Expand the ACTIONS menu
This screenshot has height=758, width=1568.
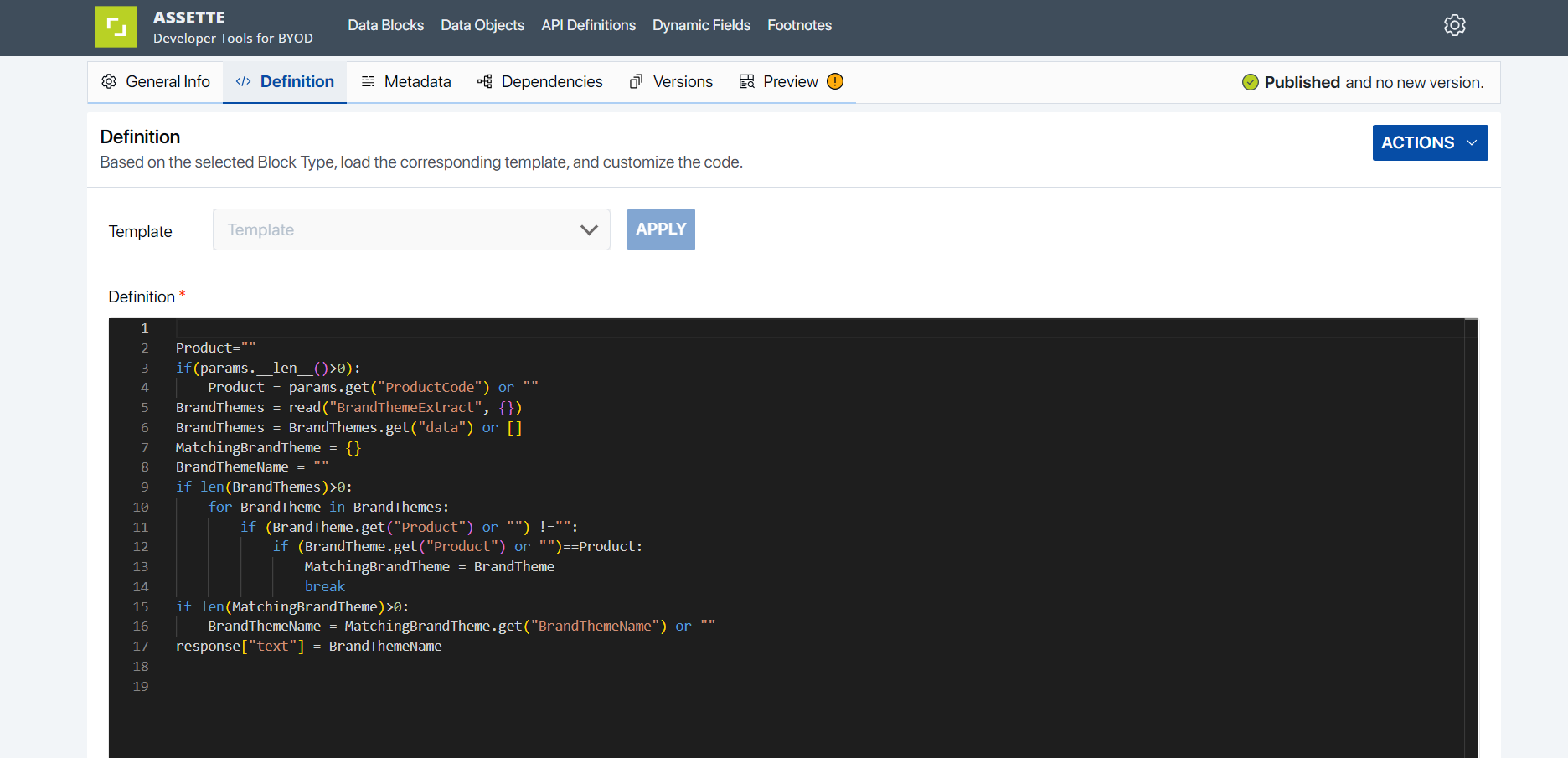point(1430,142)
